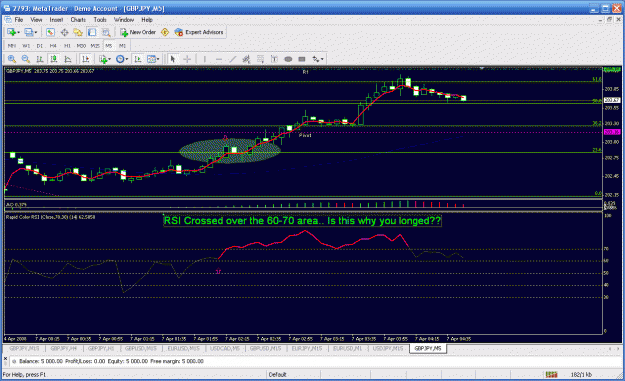The height and width of the screenshot is (381, 625).
Task: Launch MetaEditor via the yellow diamond icon
Action: click(x=165, y=32)
